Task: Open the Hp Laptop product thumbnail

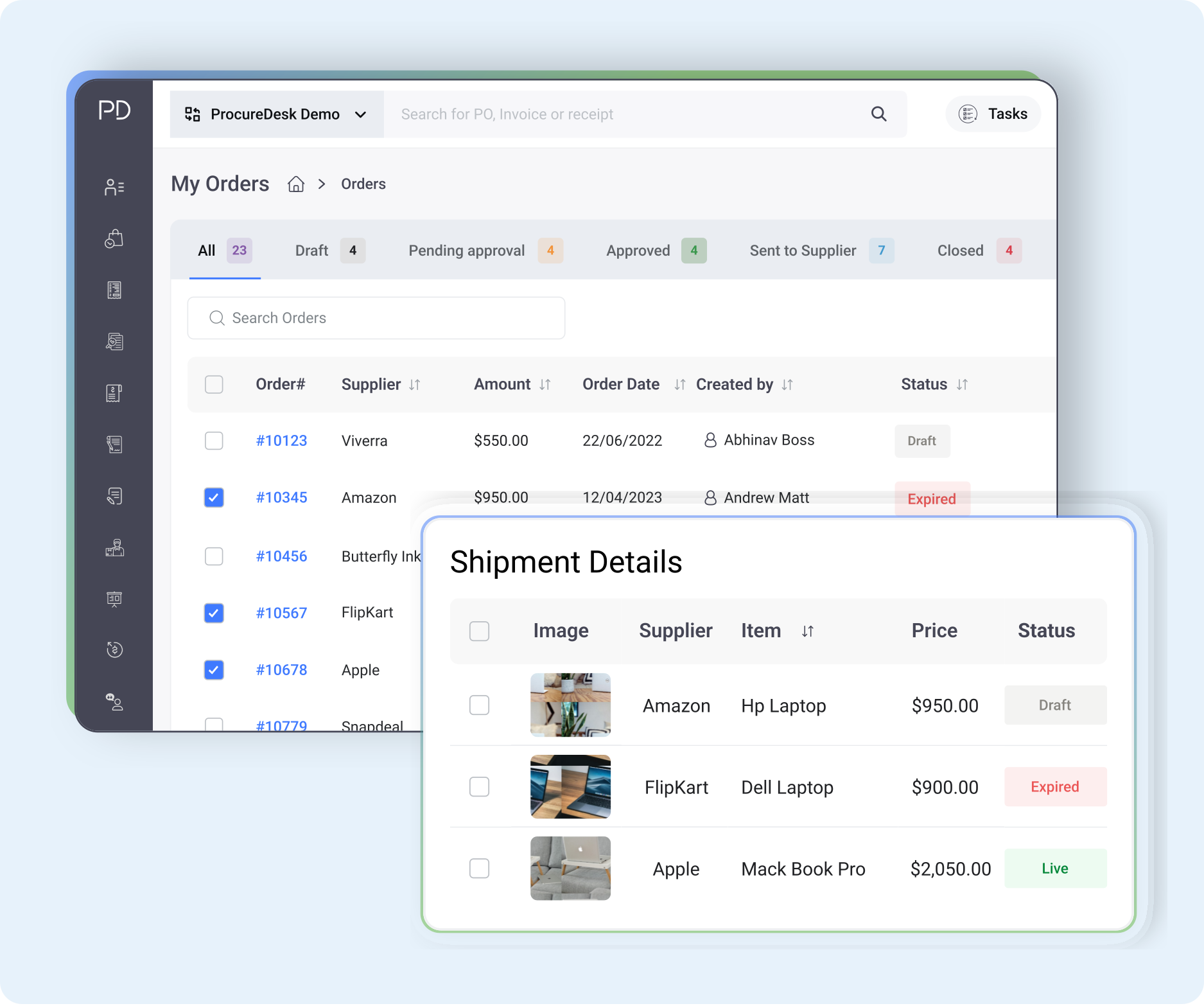Action: pyautogui.click(x=570, y=705)
